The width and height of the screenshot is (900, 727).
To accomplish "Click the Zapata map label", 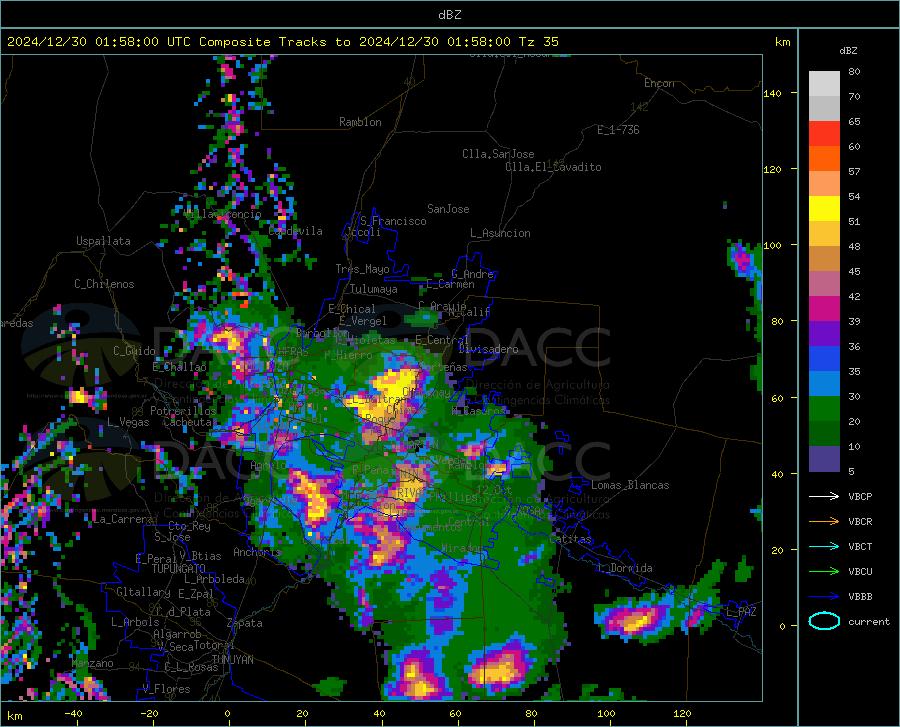I will point(245,623).
